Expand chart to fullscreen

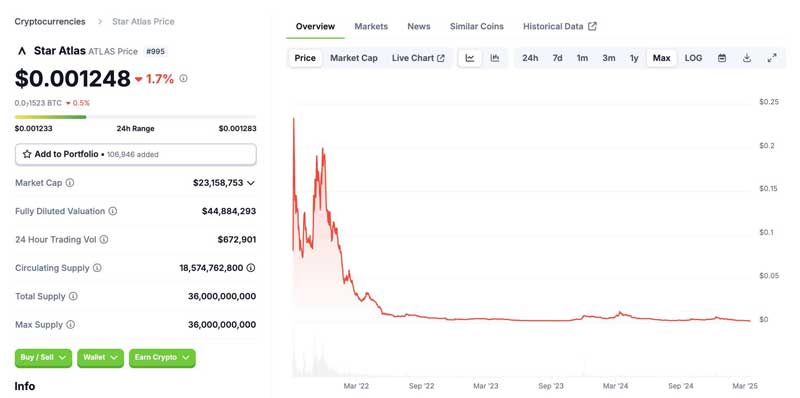coord(772,58)
